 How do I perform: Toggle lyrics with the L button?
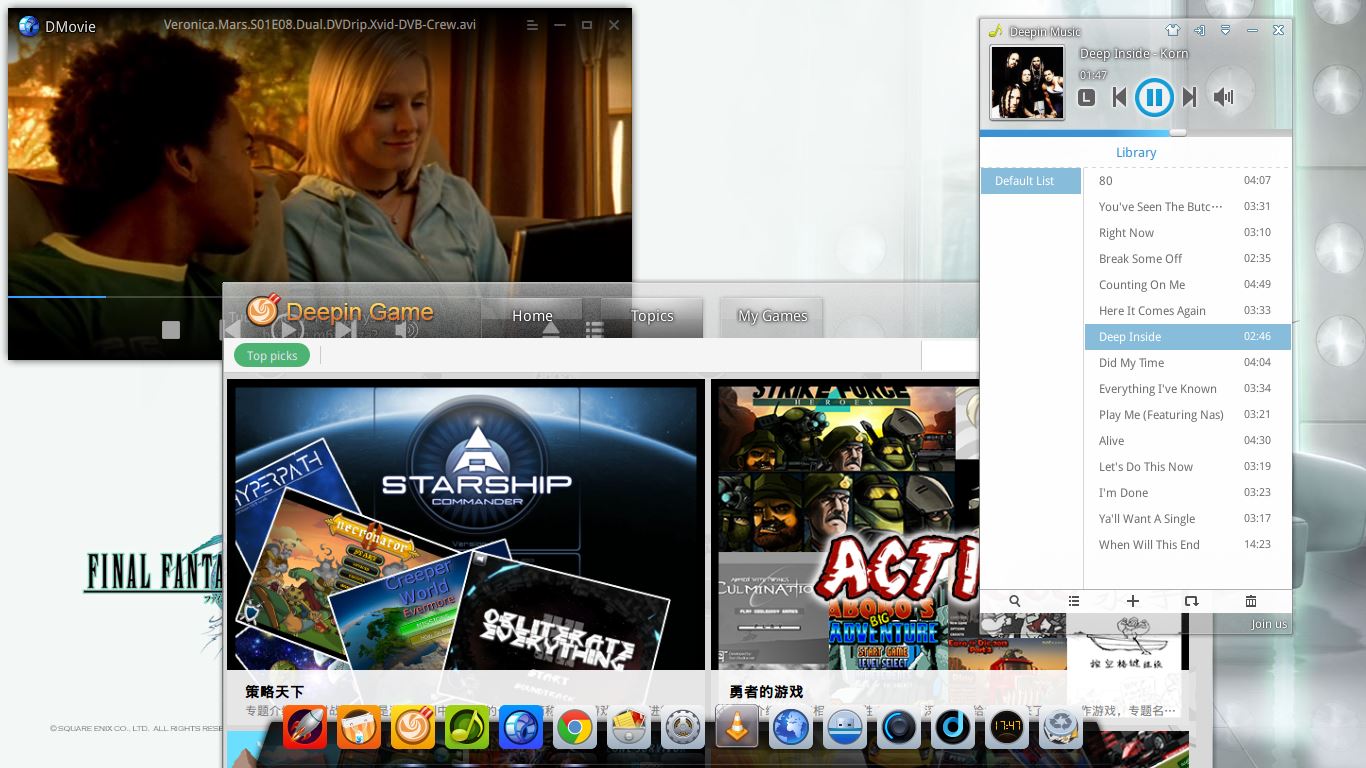[1087, 98]
